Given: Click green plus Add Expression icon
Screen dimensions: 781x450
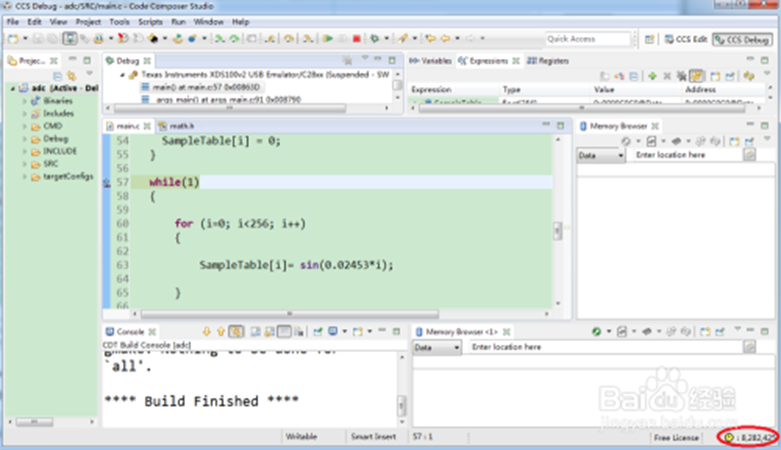Looking at the screenshot, I should [652, 76].
